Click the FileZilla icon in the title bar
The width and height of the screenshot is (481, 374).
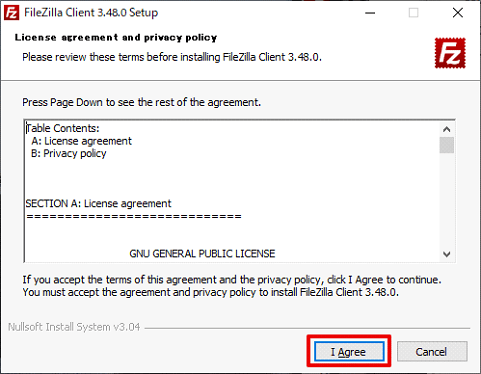click(11, 13)
